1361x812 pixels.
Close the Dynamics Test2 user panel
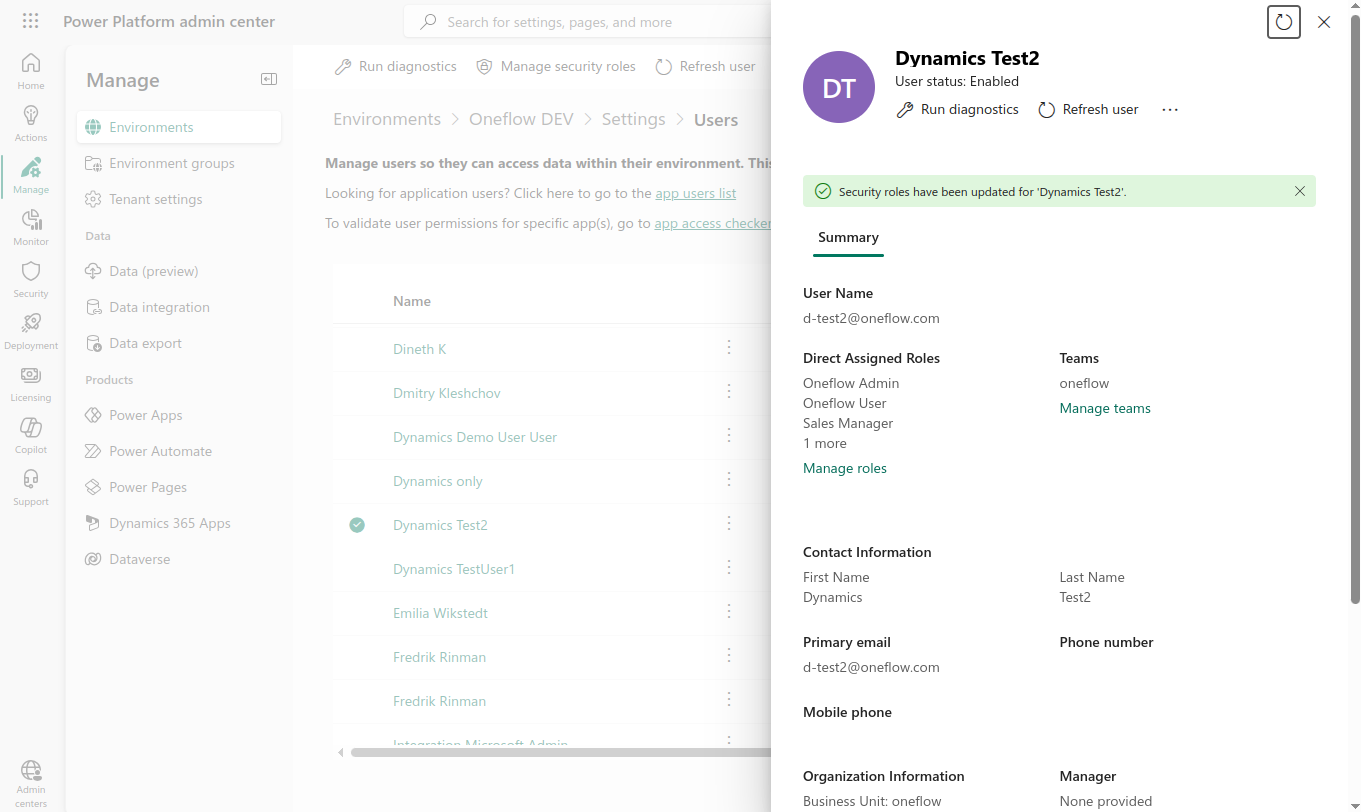click(1324, 22)
